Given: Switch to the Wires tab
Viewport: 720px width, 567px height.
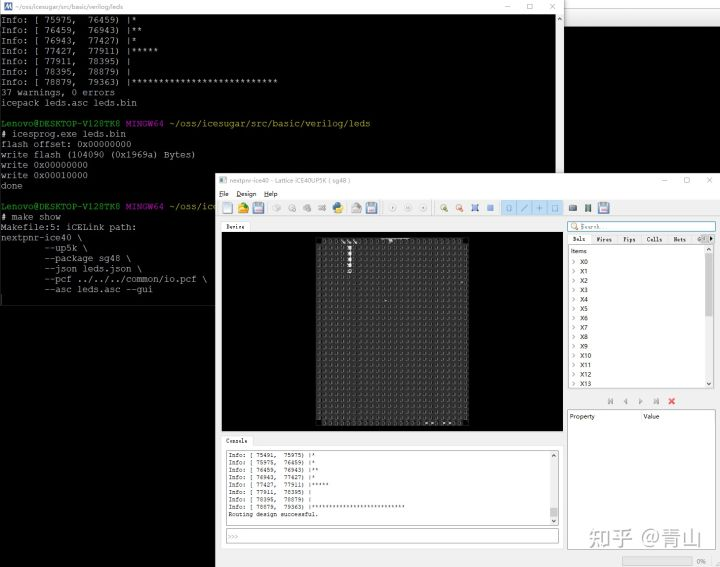Looking at the screenshot, I should click(x=604, y=240).
